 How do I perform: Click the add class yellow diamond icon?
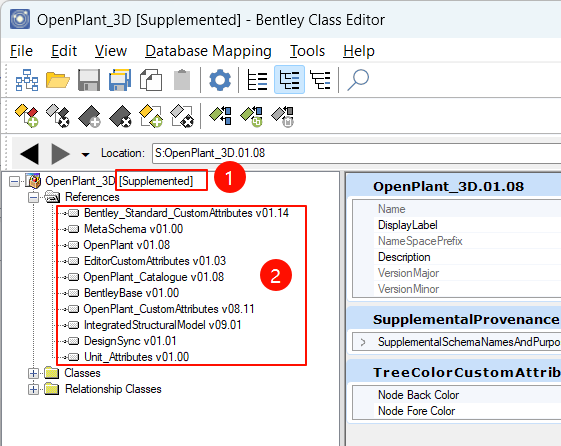pos(27,116)
